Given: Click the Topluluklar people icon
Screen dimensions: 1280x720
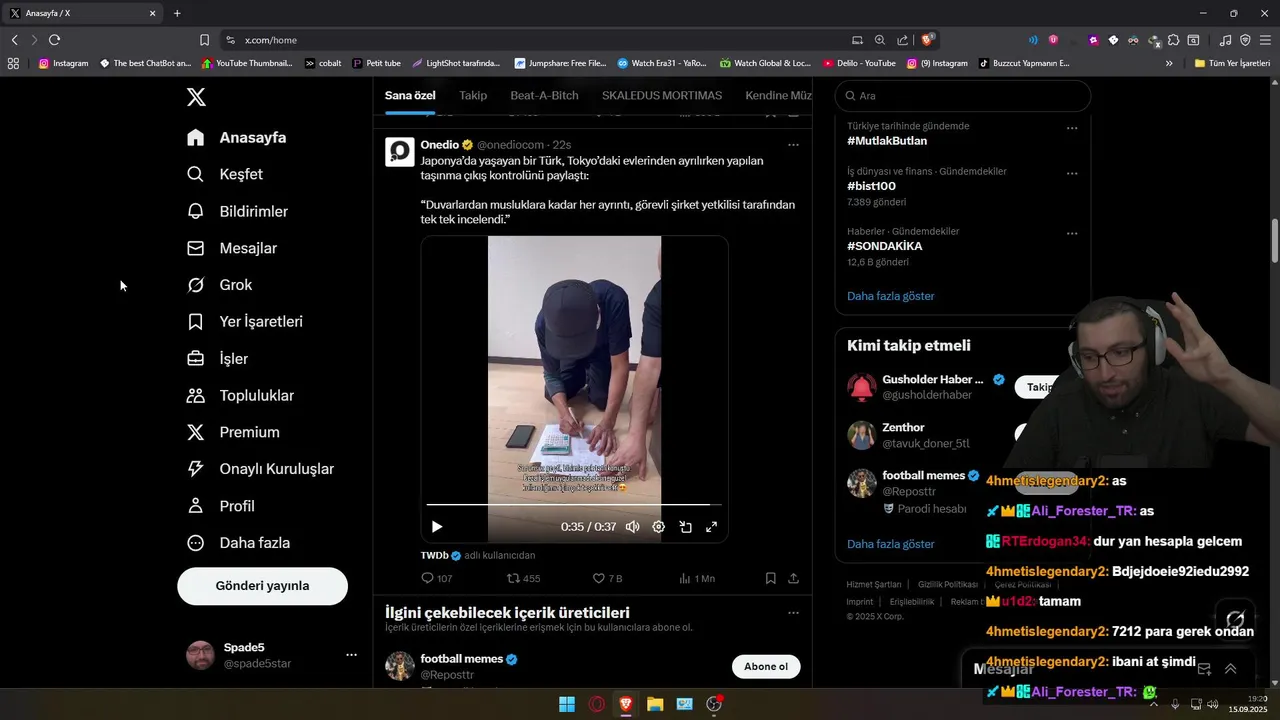Looking at the screenshot, I should (196, 396).
